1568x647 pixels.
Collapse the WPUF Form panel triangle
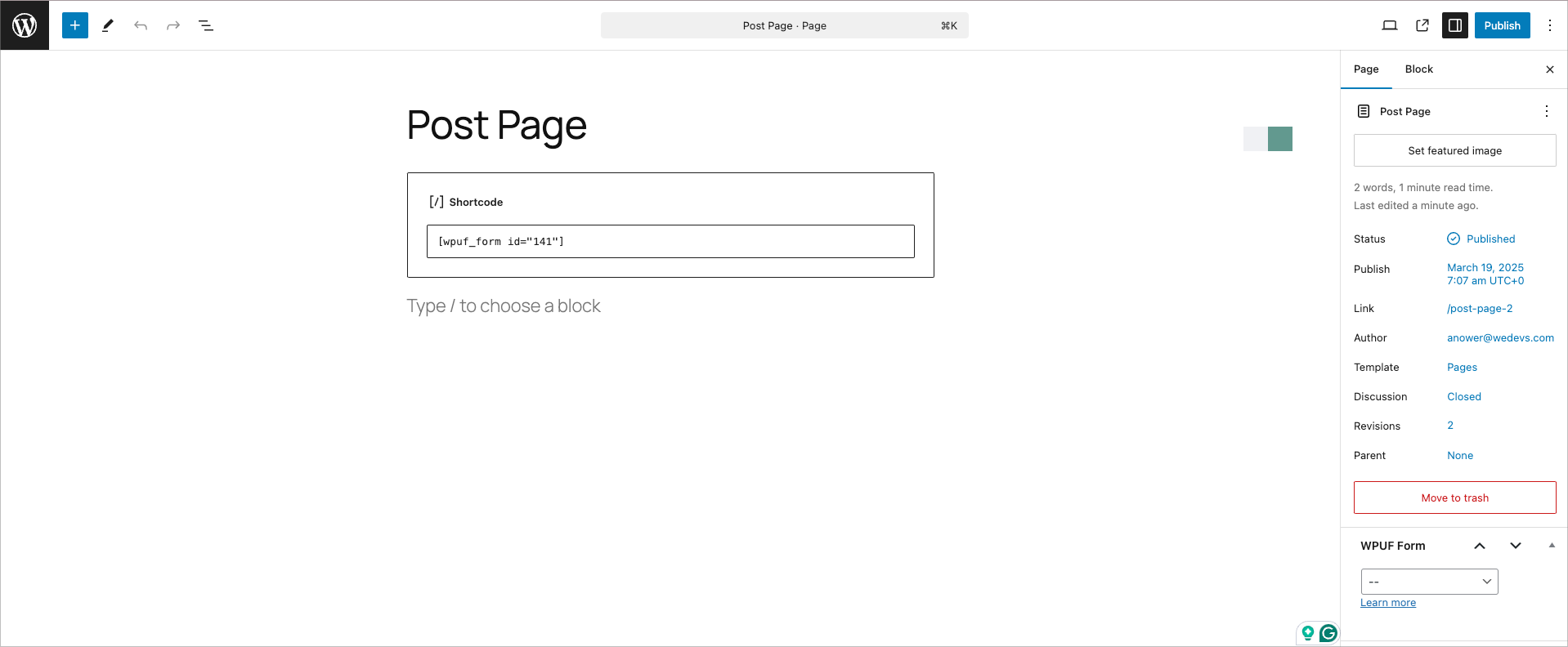[1552, 546]
